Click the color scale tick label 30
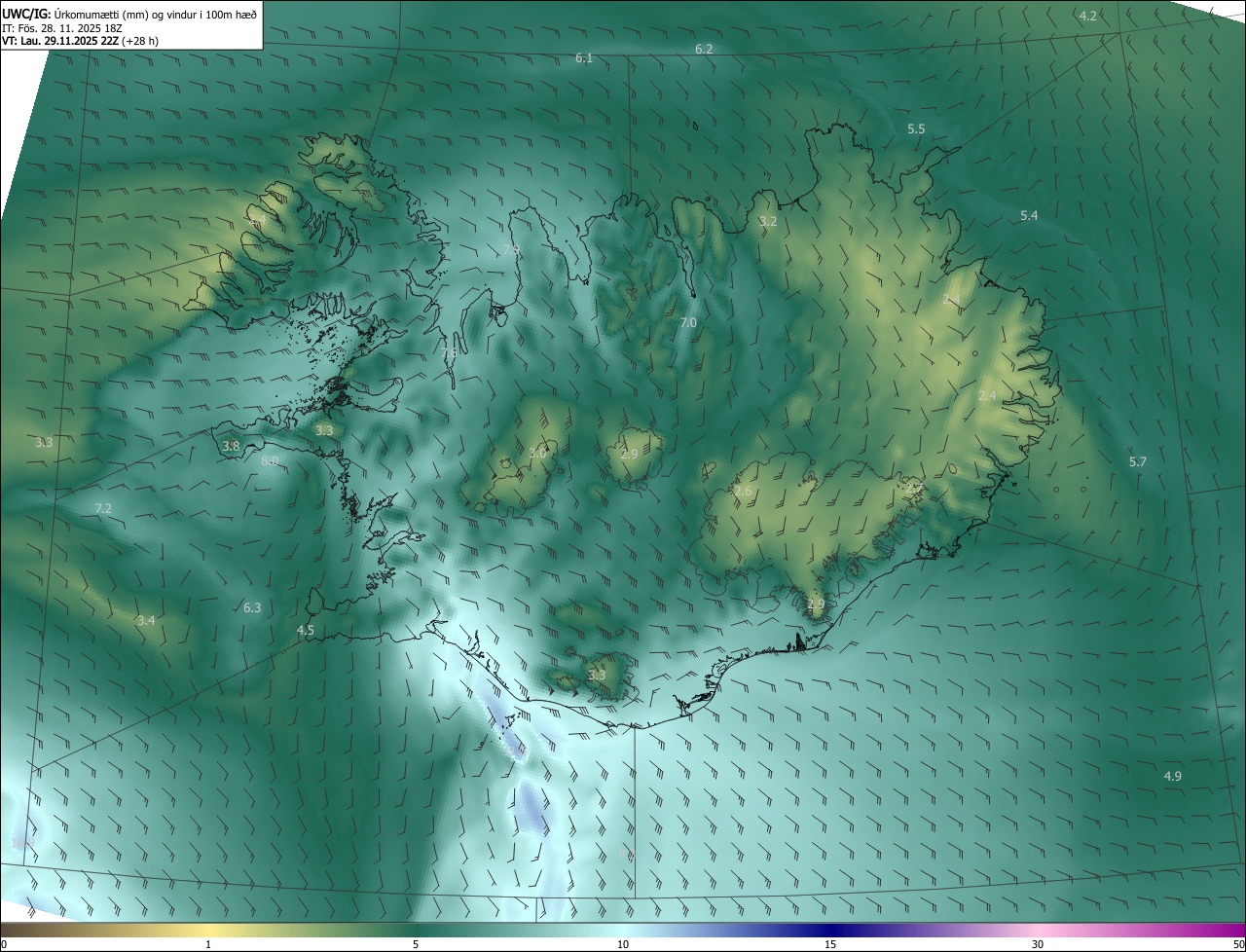1246x952 pixels. (x=1038, y=944)
